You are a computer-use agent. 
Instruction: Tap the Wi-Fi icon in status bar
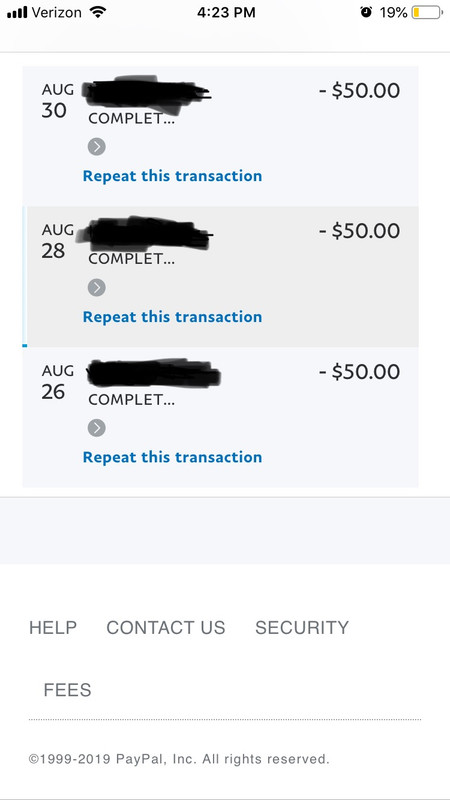tap(97, 12)
